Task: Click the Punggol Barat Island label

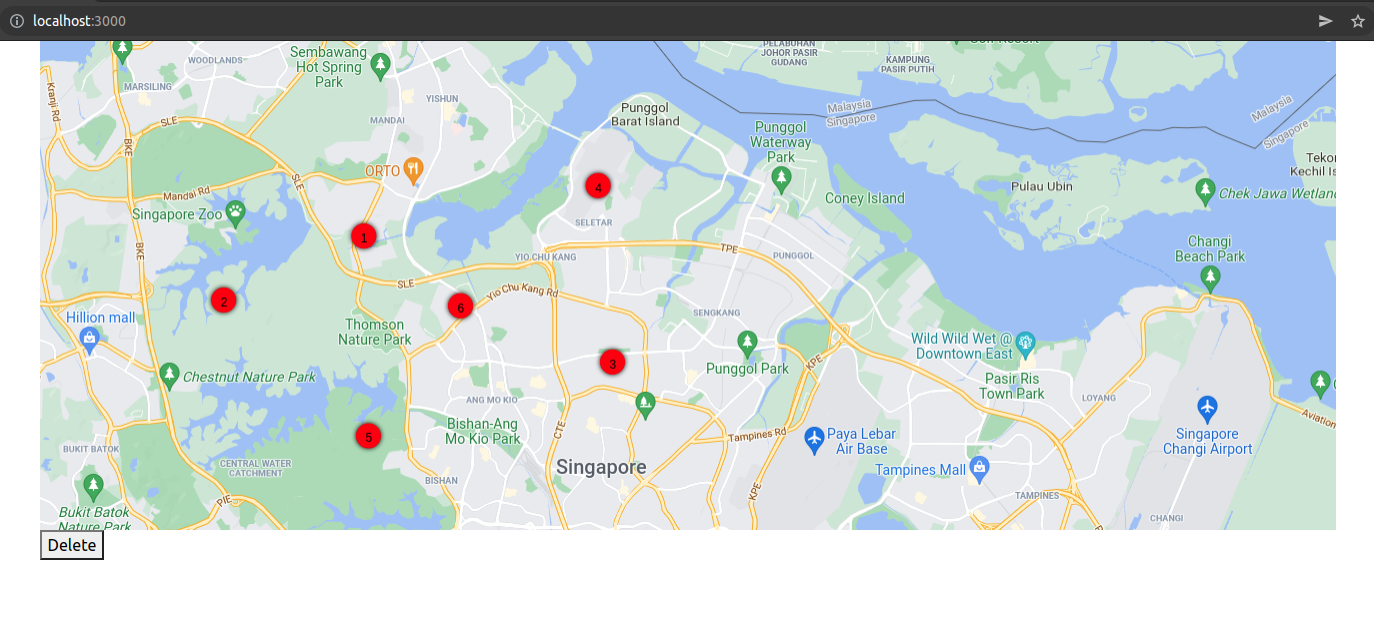Action: point(645,114)
